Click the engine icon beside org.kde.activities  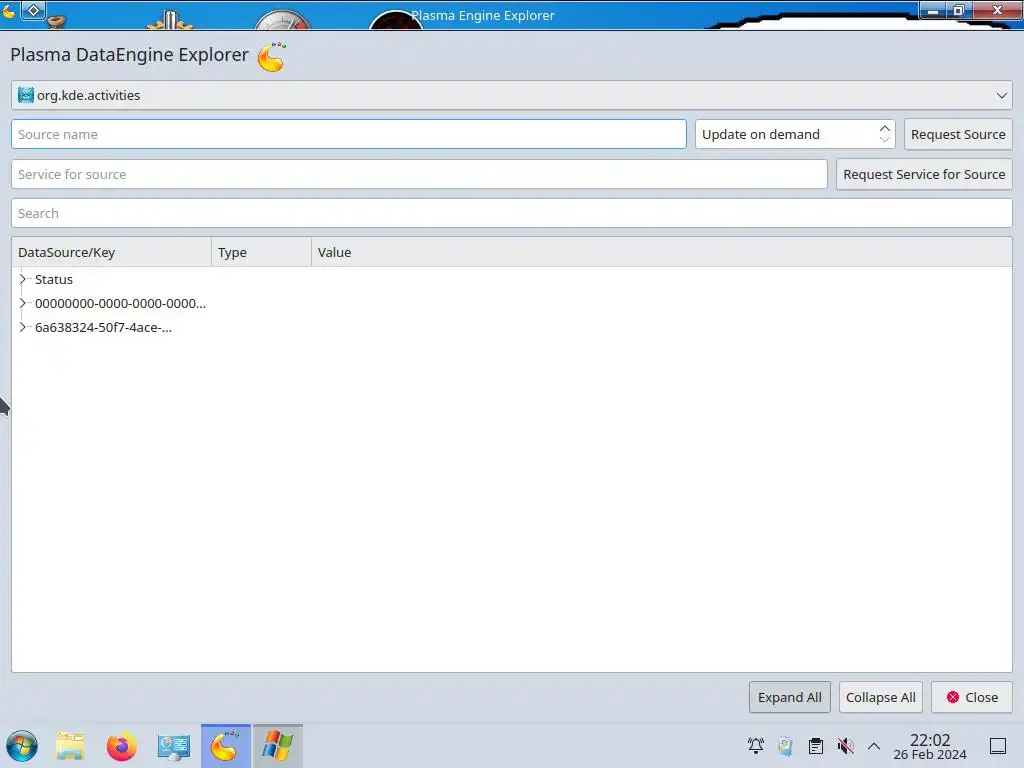[x=25, y=95]
